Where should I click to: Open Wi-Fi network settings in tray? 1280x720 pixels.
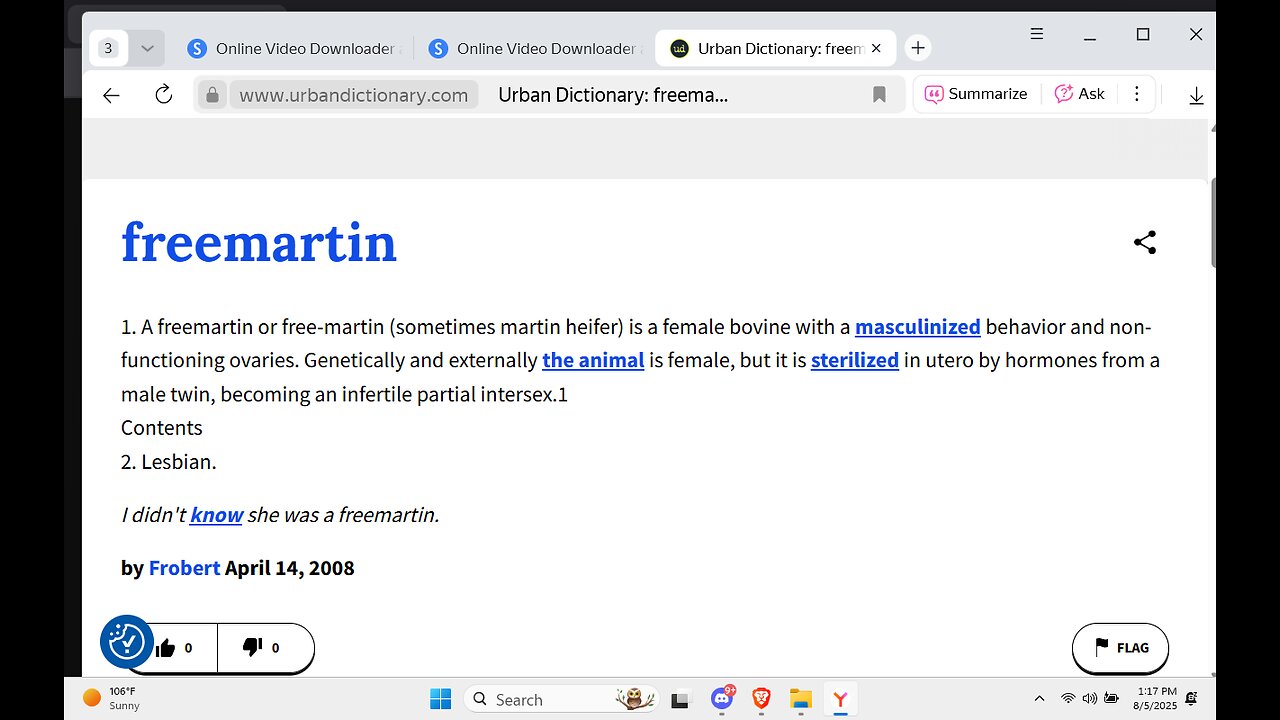(x=1068, y=699)
